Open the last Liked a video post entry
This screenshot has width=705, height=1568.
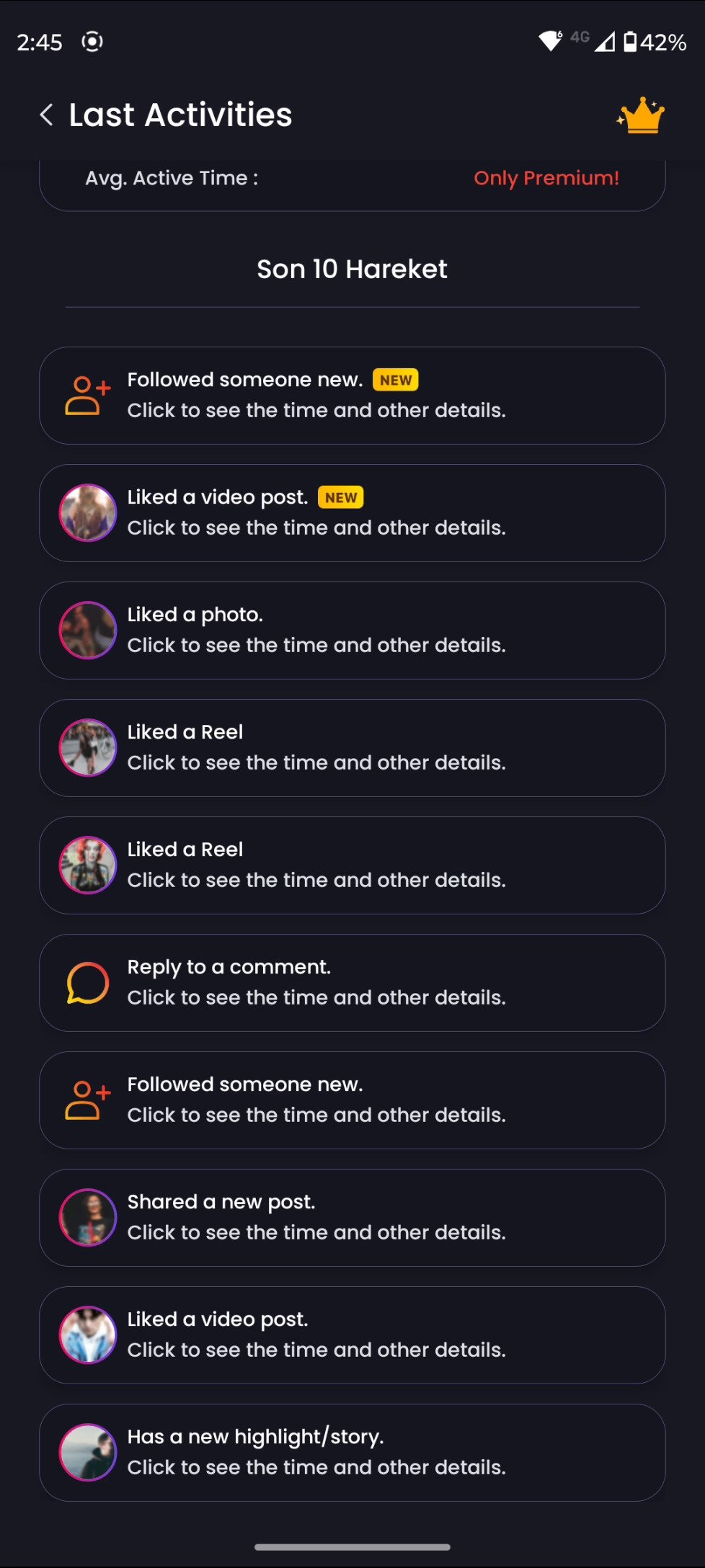[352, 1335]
